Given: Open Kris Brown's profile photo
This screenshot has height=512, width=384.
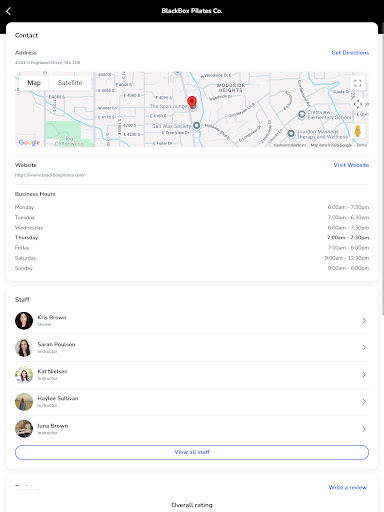Looking at the screenshot, I should click(24, 321).
